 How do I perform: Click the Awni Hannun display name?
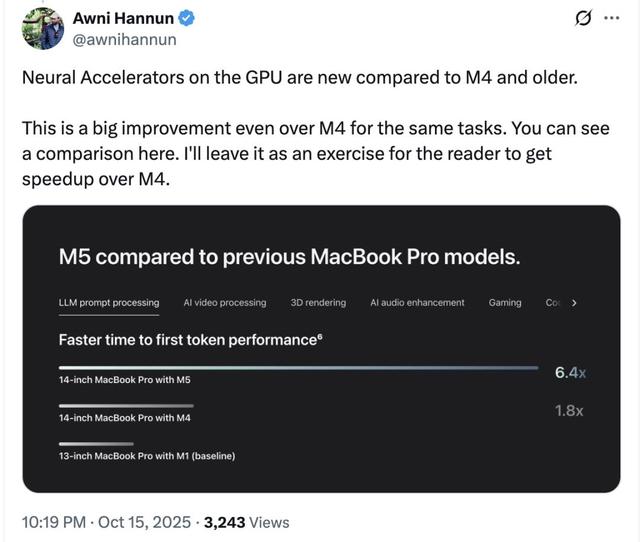point(119,18)
